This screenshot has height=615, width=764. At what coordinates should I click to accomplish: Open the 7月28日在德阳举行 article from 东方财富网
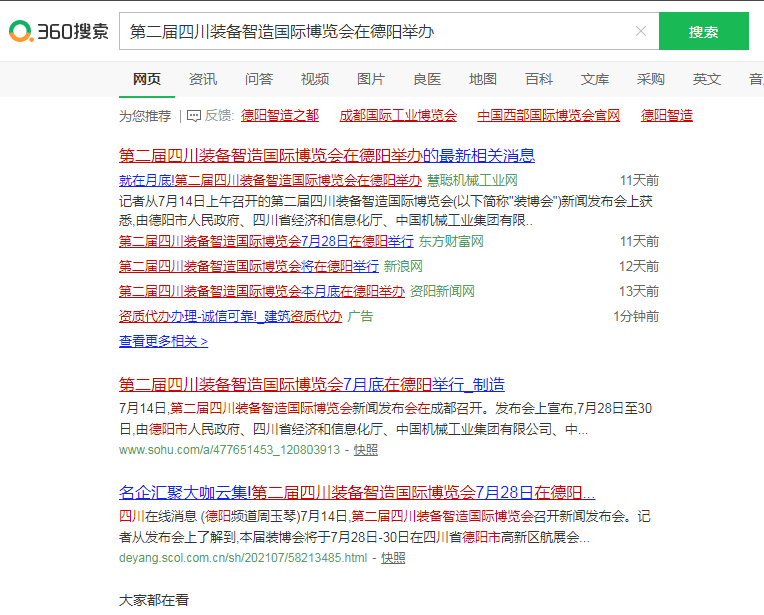(x=266, y=241)
